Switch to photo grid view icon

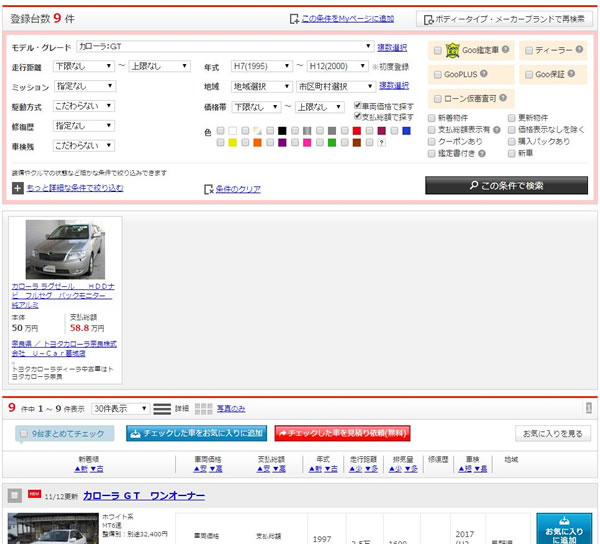coord(204,409)
